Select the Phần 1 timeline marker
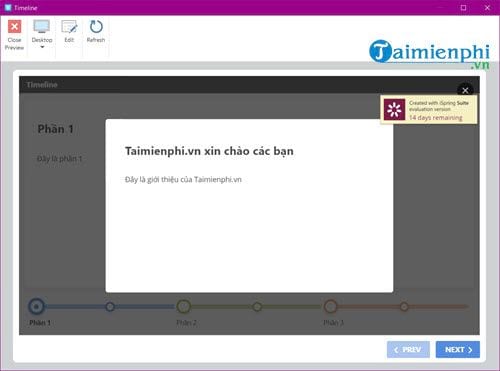500x371 pixels. pos(36,306)
